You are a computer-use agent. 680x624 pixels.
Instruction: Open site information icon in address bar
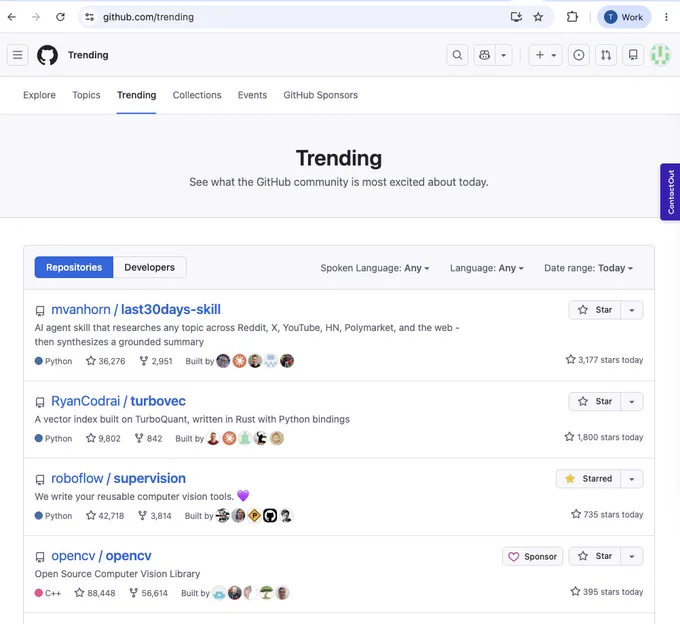coord(90,17)
